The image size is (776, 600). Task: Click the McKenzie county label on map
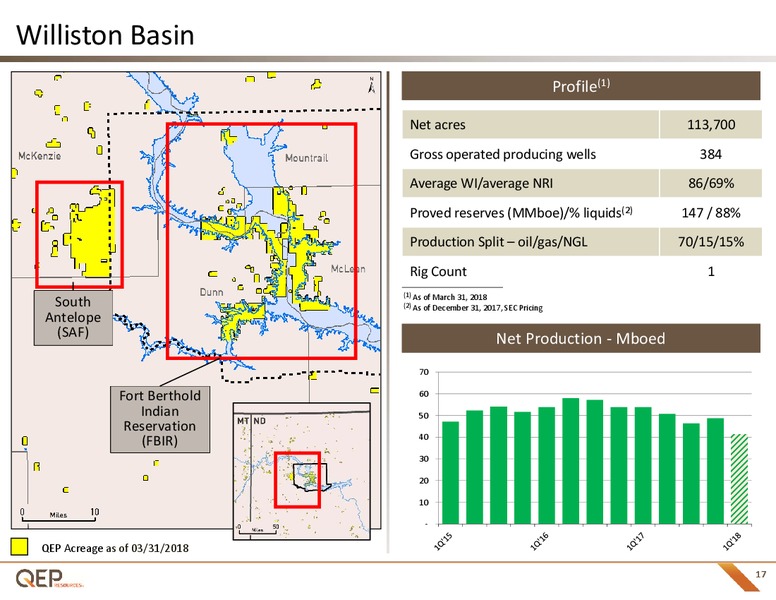point(40,156)
